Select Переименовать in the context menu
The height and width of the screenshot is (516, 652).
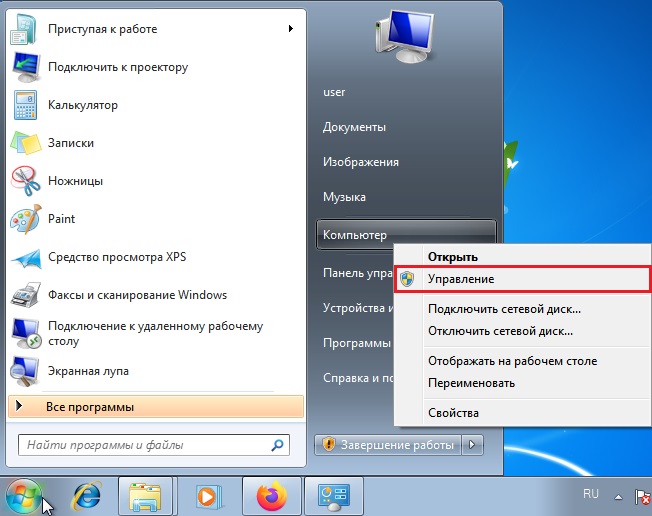coord(522,383)
